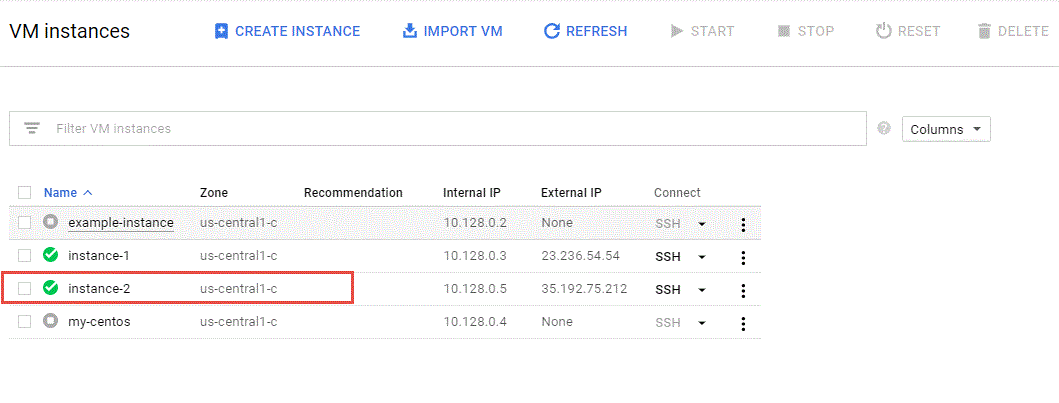Image resolution: width=1059 pixels, height=403 pixels.
Task: Sort table by Name column header
Action: tap(60, 192)
